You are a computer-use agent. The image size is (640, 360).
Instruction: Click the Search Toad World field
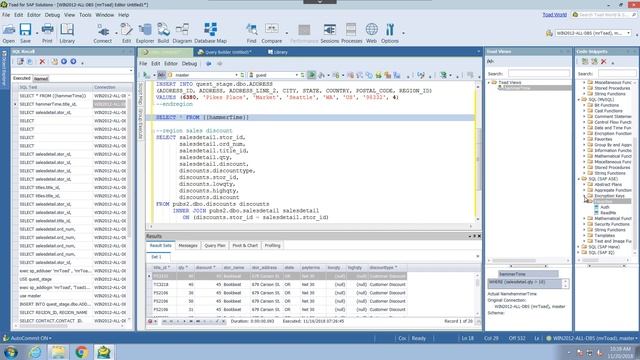pos(604,15)
